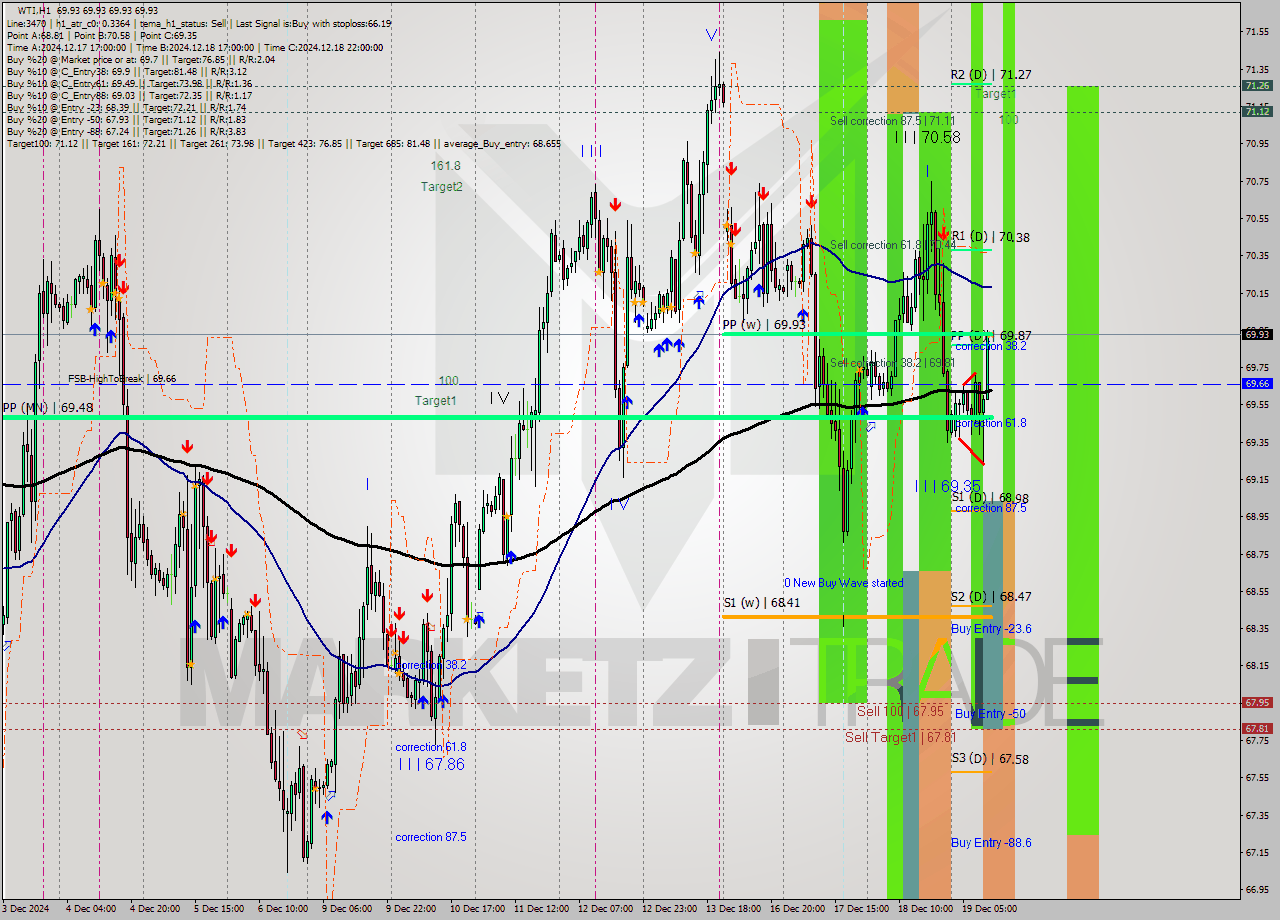Click the Buy Entry -50 label

(x=989, y=714)
